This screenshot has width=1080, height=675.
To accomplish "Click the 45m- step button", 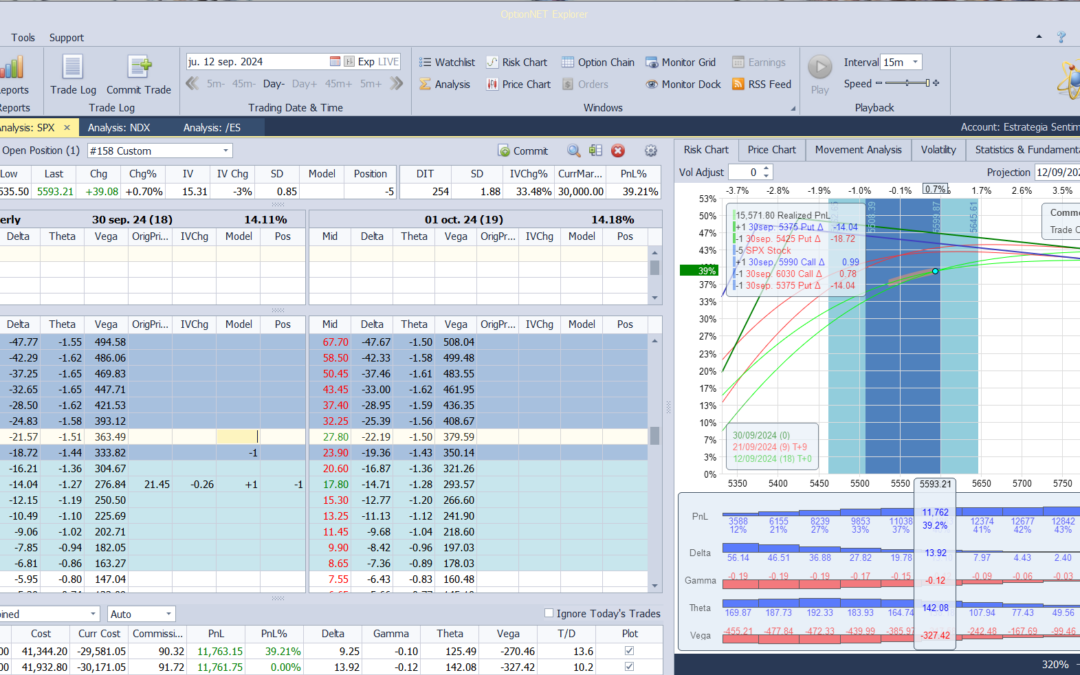I will point(243,84).
